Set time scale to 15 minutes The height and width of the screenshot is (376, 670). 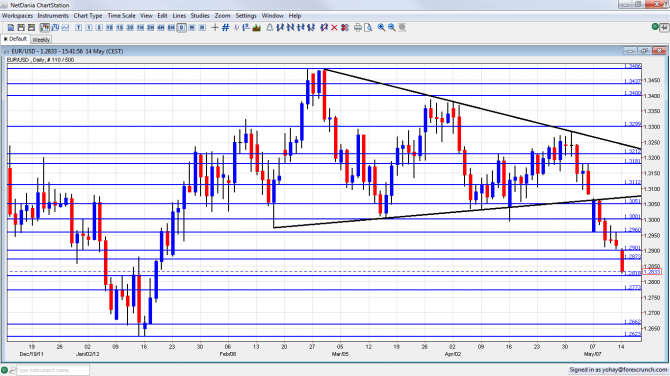click(120, 28)
